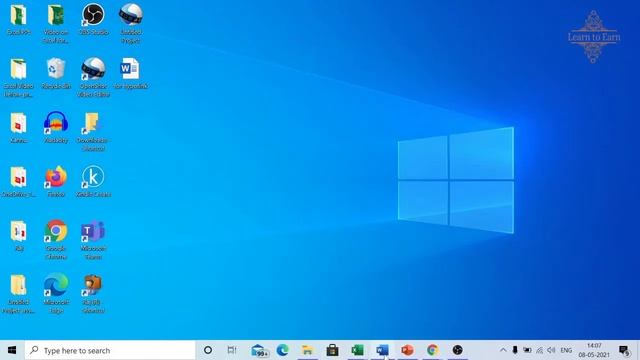This screenshot has width=640, height=360.
Task: Switch to Excel on the taskbar
Action: (x=357, y=350)
